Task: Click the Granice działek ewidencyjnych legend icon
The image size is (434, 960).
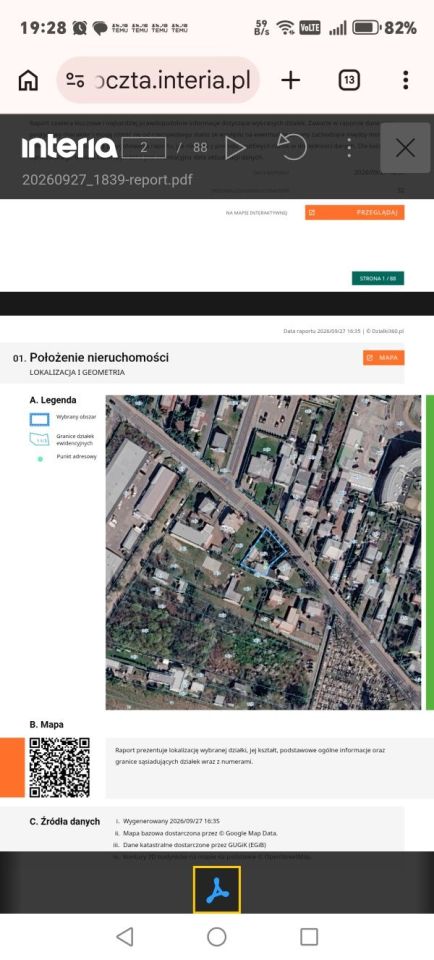Action: (x=40, y=439)
